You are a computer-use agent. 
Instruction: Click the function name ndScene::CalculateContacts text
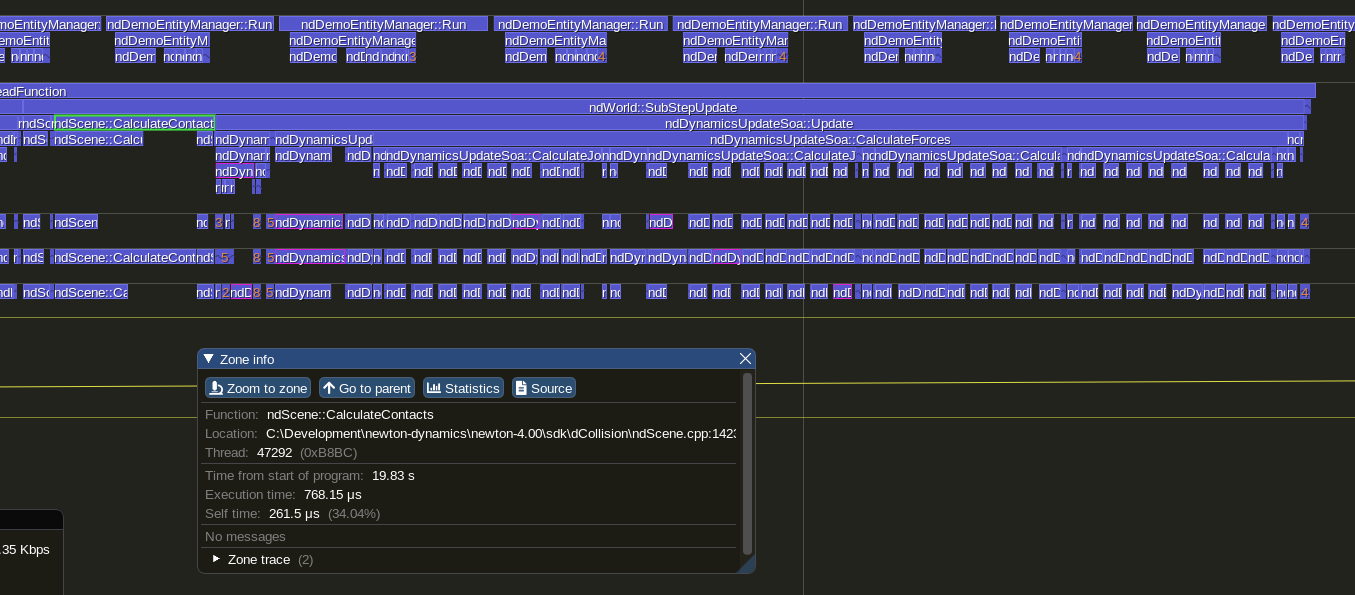click(350, 414)
